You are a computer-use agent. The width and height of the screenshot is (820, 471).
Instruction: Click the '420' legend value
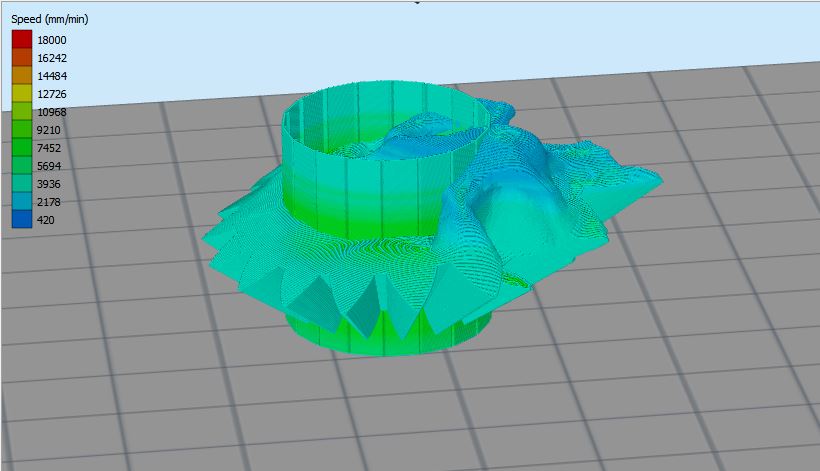(x=45, y=220)
